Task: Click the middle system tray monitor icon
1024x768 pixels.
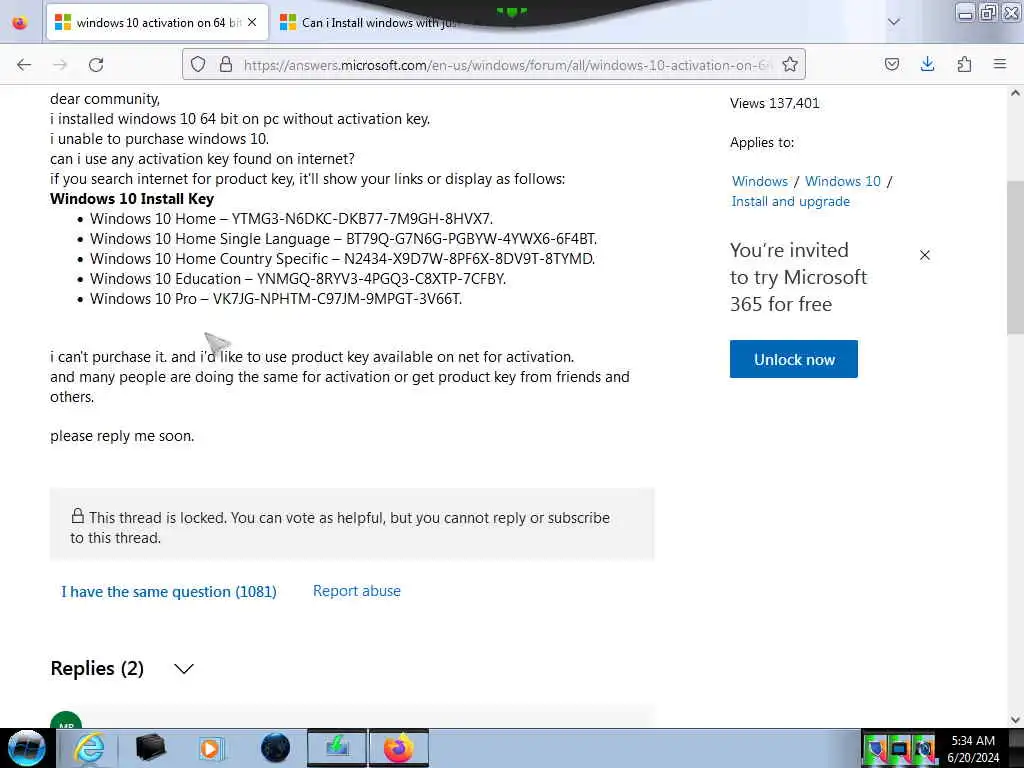Action: tap(900, 749)
